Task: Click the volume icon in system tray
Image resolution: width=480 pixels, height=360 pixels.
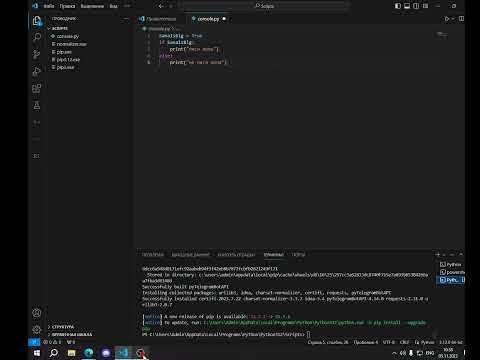Action: (403, 353)
